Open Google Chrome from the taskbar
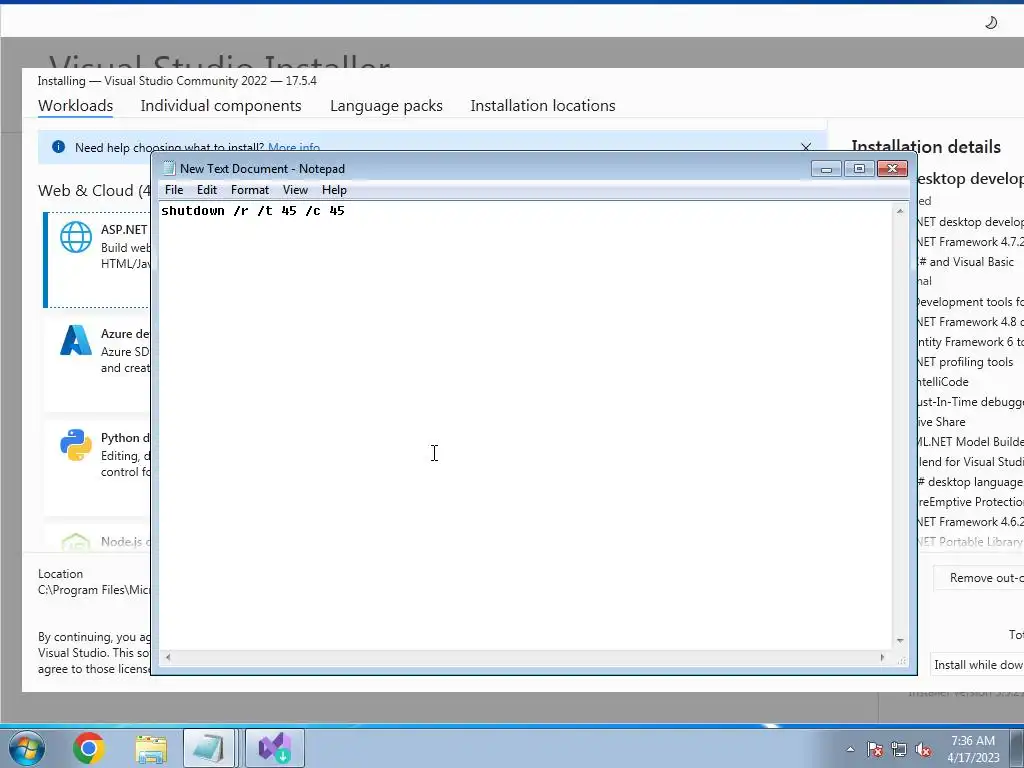Image resolution: width=1024 pixels, height=768 pixels. point(89,748)
